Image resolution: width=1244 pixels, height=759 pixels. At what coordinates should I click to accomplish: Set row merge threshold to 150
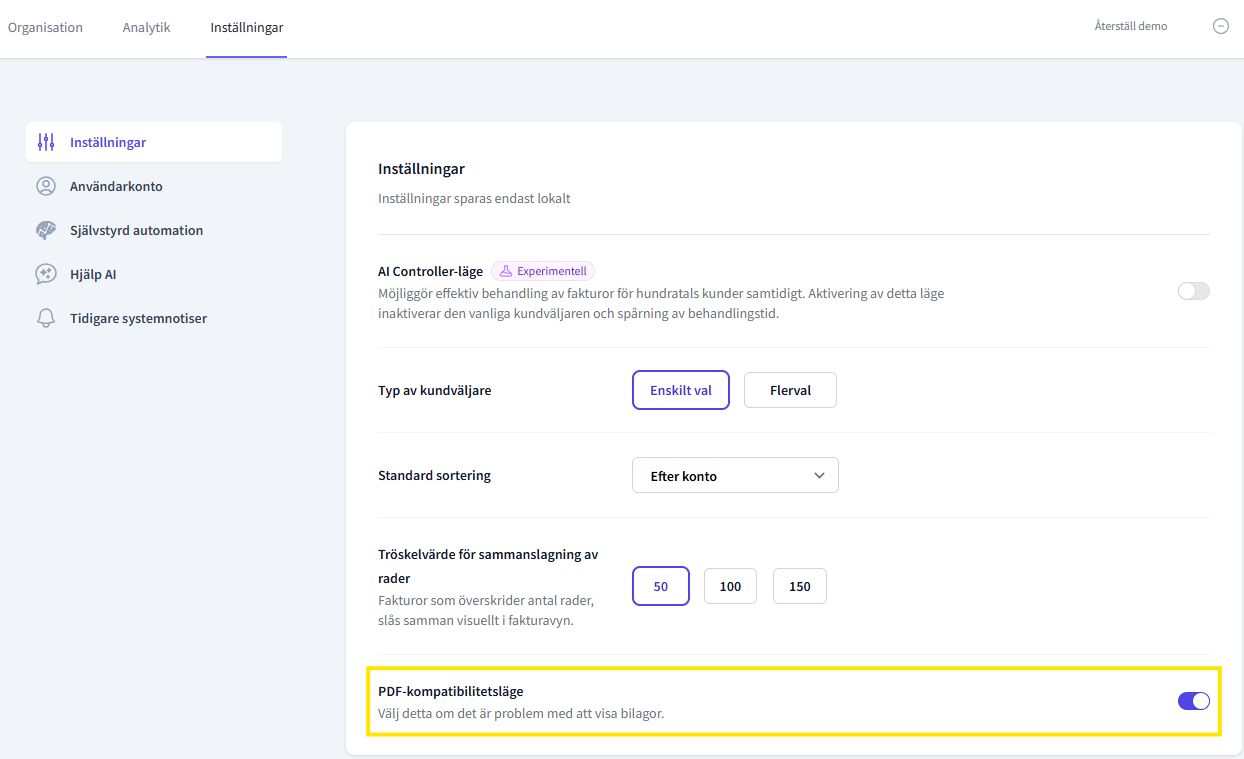[x=799, y=586]
